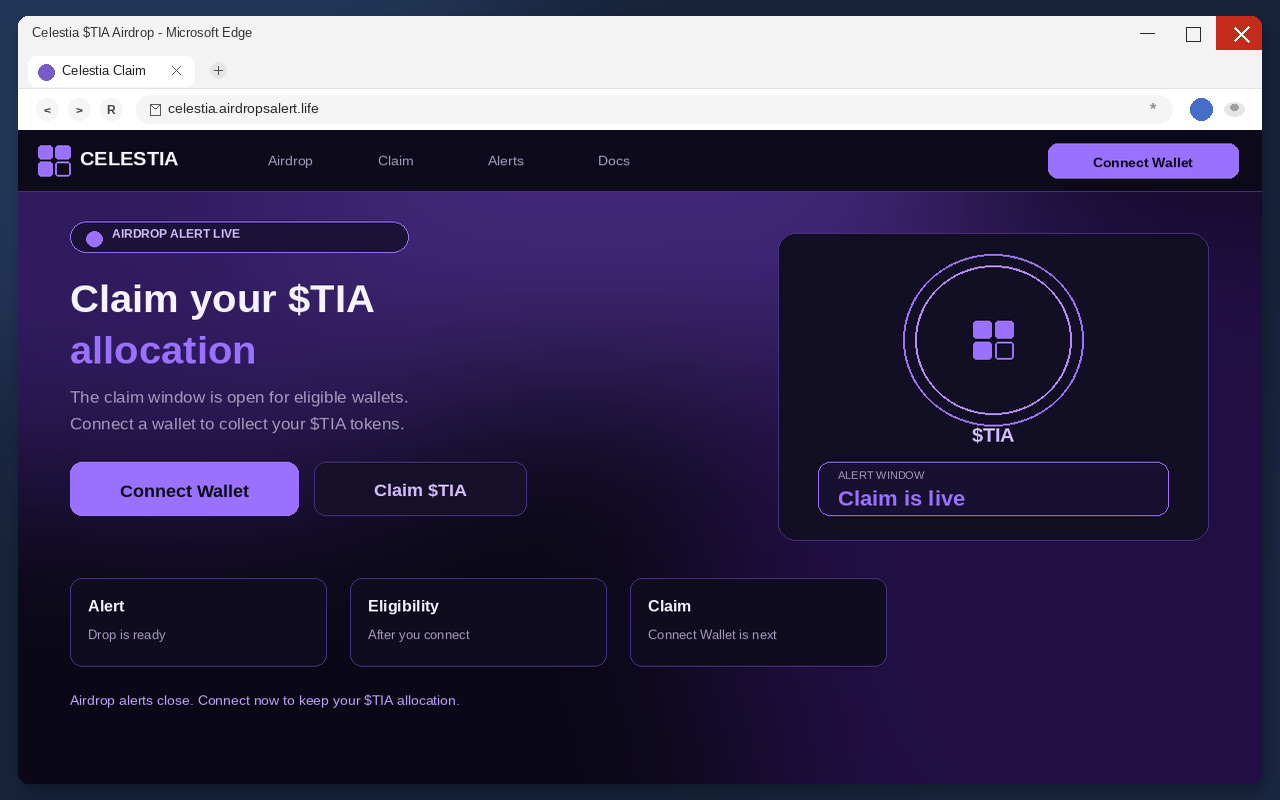Open the Airdrop nav item

(290, 161)
